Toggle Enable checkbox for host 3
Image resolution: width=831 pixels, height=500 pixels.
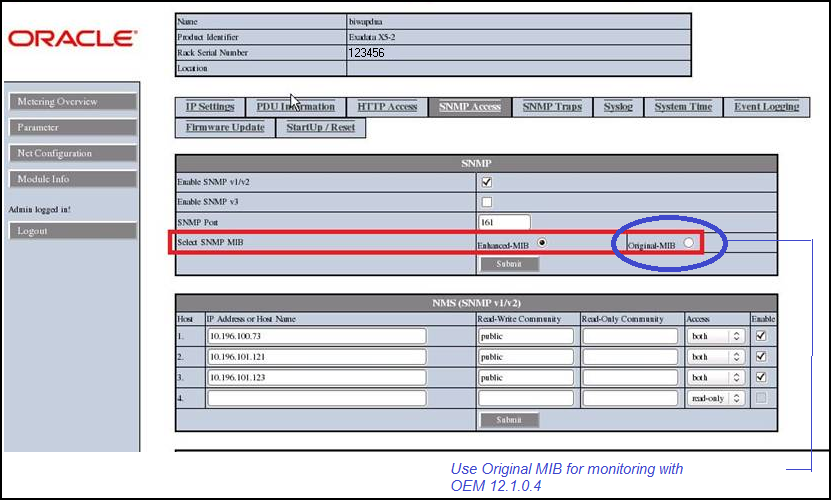click(x=761, y=377)
